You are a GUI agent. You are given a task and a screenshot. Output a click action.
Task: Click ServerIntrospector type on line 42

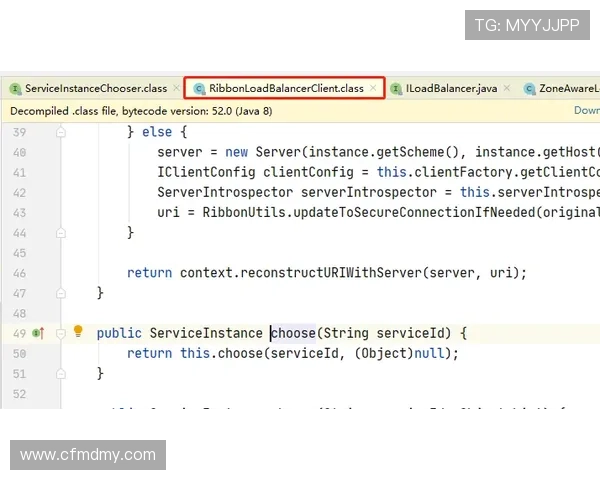tap(225, 192)
